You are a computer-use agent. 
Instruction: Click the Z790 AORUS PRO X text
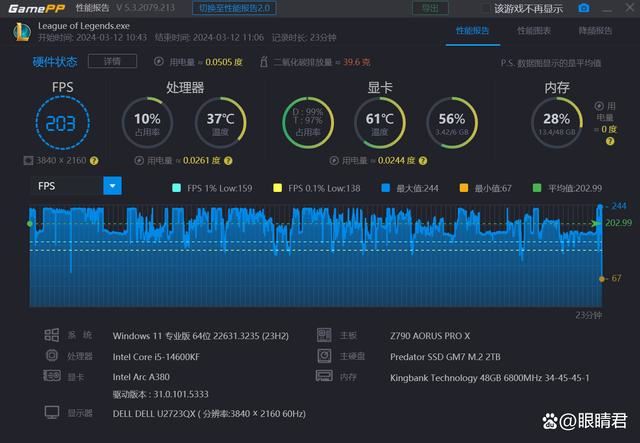430,336
